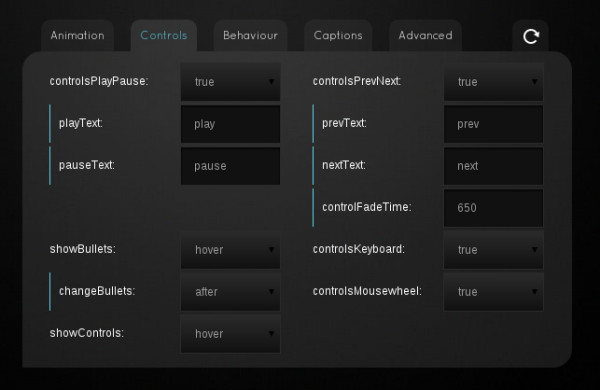Open the changeBullets dropdown
The height and width of the screenshot is (390, 600).
(230, 292)
